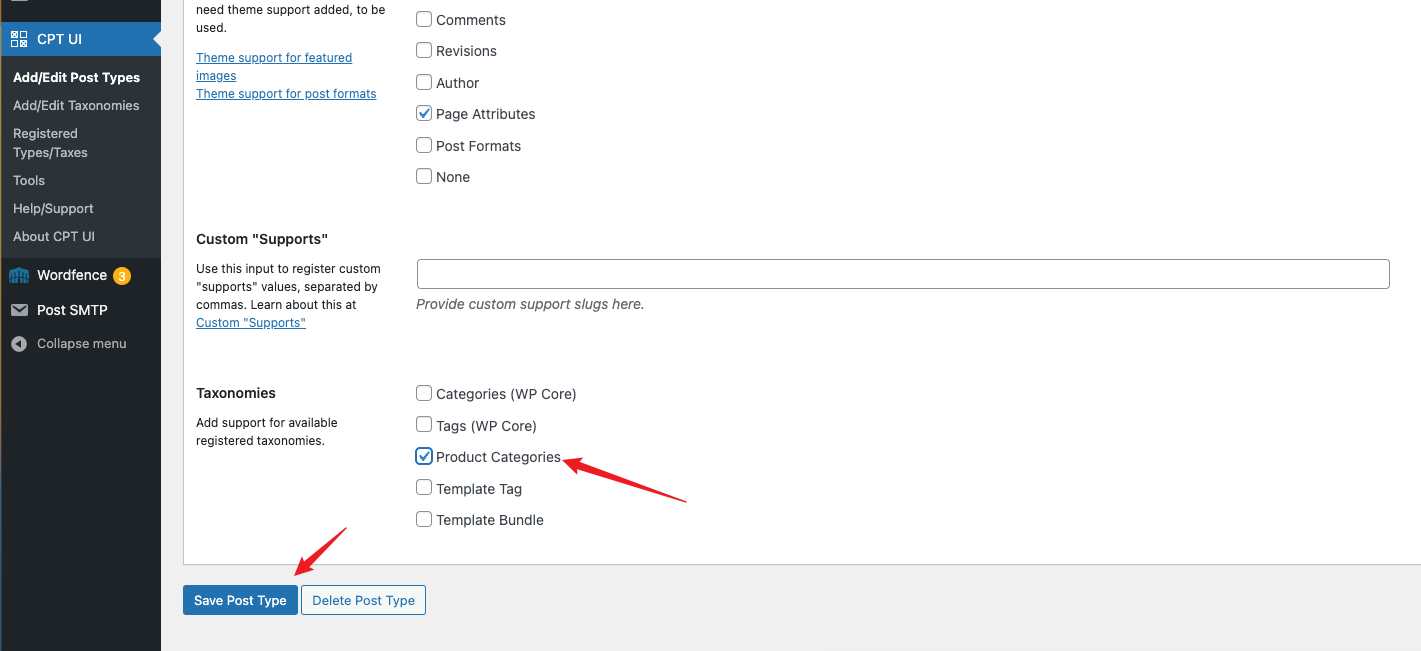Uncheck the Page Attributes checkbox
This screenshot has height=651, width=1421.
click(x=424, y=114)
